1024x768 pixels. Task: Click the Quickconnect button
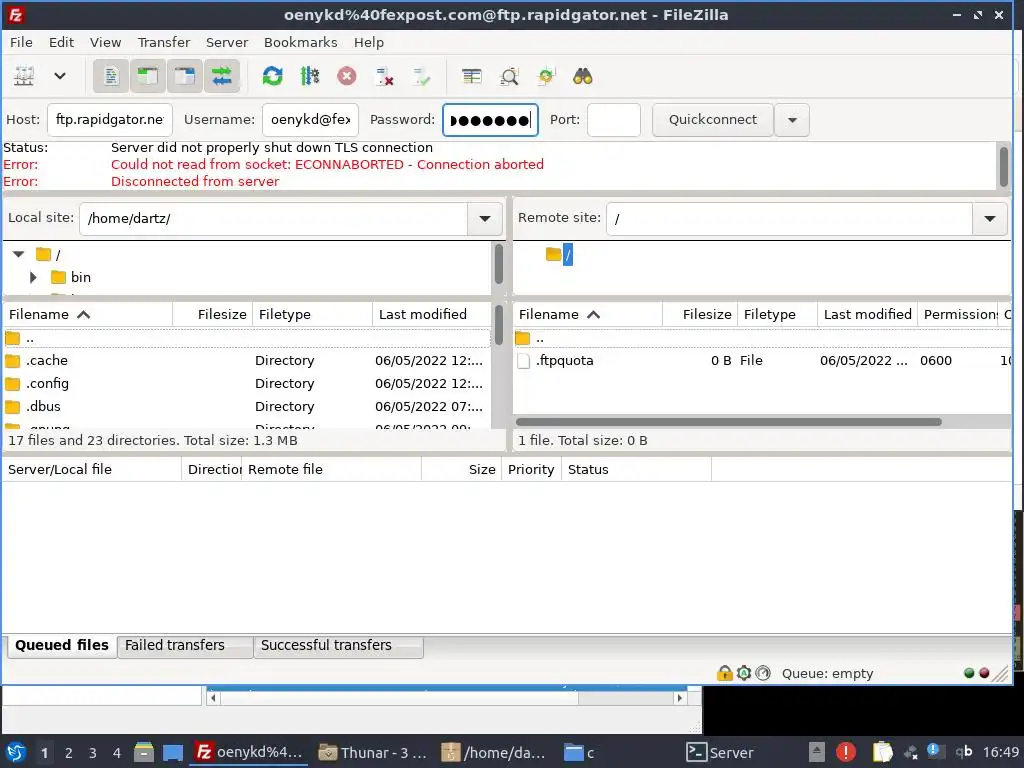pos(712,120)
